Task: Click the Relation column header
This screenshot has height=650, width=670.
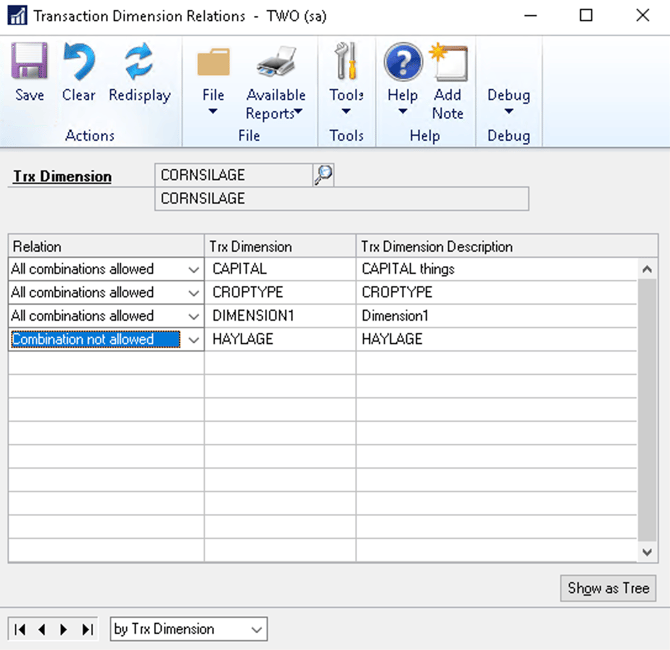Action: (106, 246)
